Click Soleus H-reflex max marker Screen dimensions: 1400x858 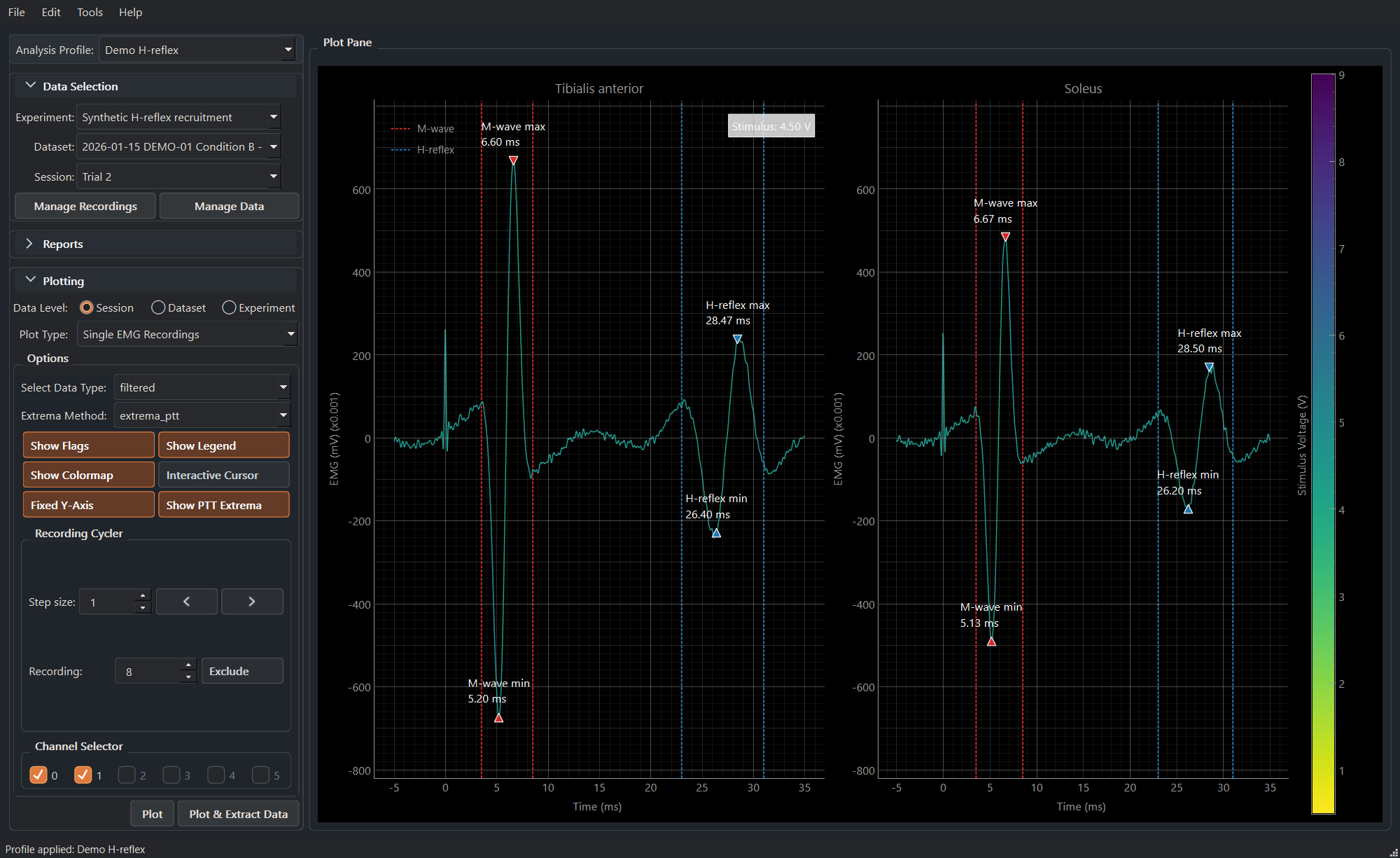point(1209,367)
